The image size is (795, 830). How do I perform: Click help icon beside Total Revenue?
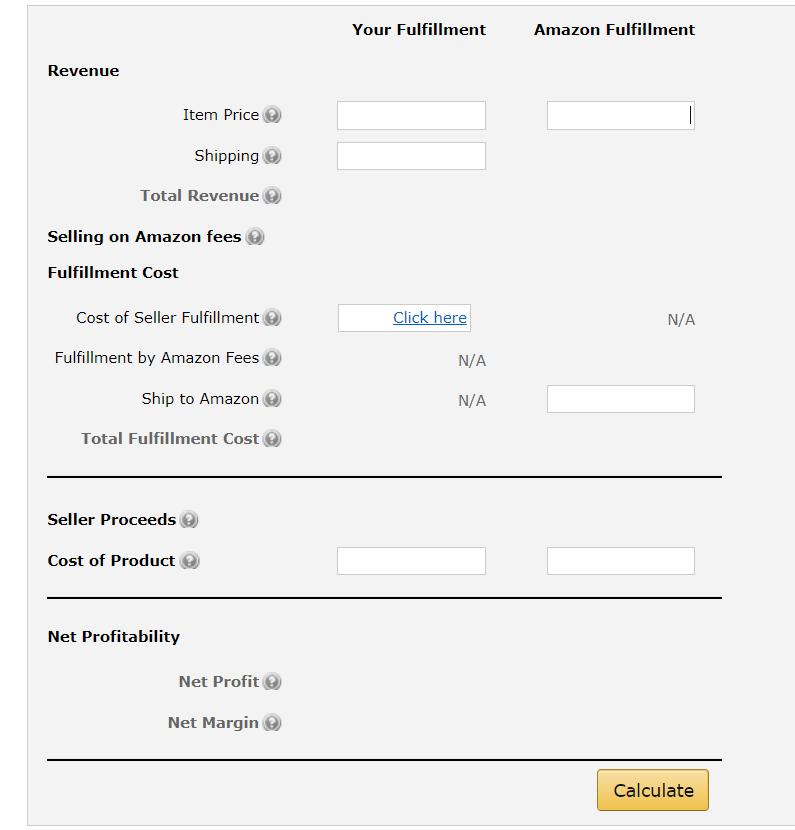[272, 196]
